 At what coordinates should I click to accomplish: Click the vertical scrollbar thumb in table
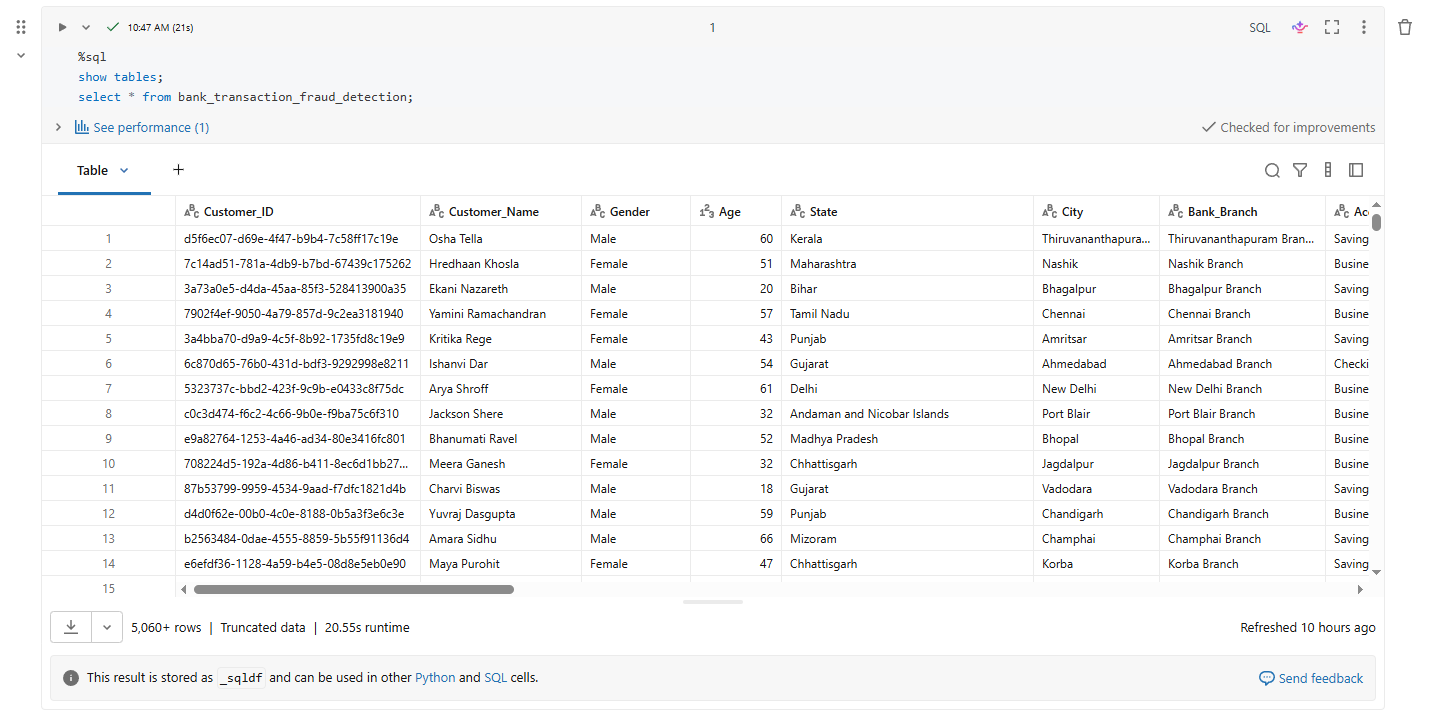(x=1376, y=222)
